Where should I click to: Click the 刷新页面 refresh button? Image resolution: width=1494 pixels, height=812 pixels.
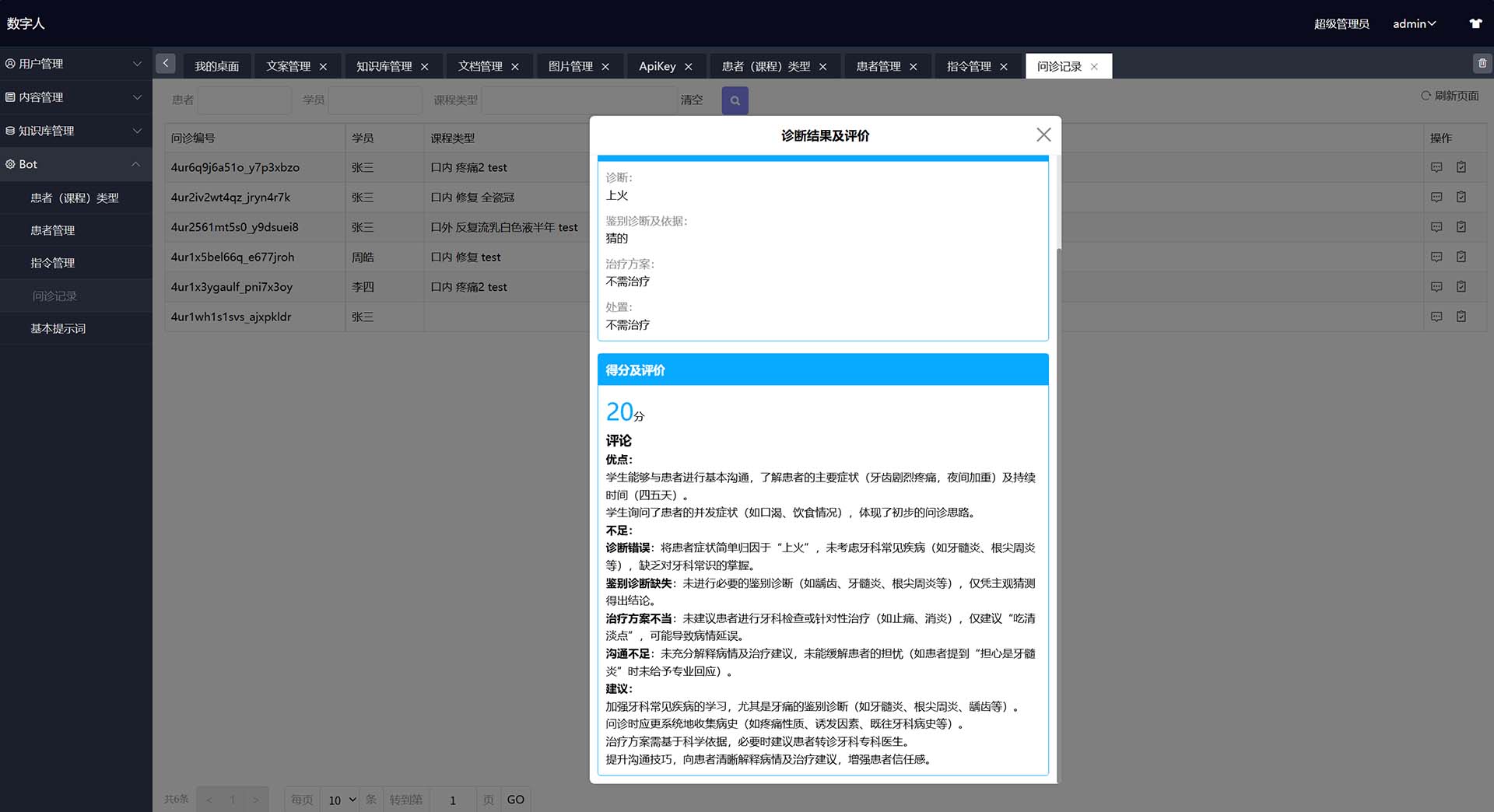click(x=1450, y=96)
